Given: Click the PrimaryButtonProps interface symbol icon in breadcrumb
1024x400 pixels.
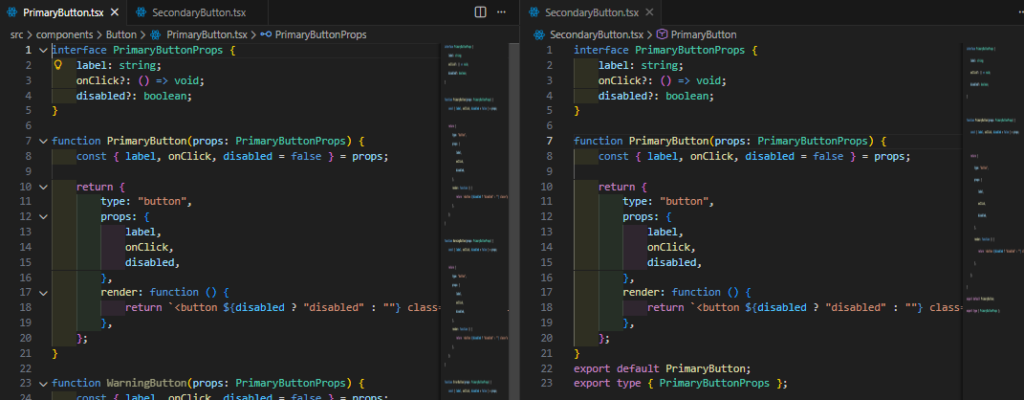Looking at the screenshot, I should [265, 34].
